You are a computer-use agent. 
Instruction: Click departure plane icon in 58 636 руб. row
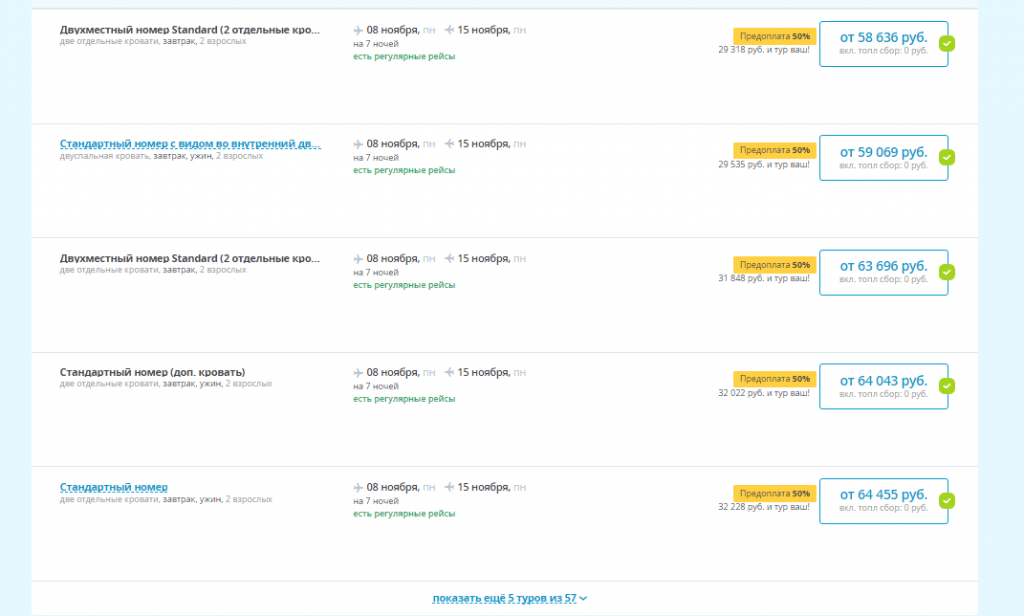pyautogui.click(x=358, y=30)
